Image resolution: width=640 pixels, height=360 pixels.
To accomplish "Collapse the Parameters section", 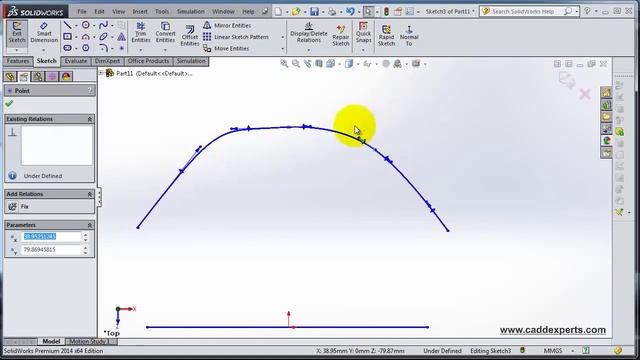I will [x=89, y=225].
